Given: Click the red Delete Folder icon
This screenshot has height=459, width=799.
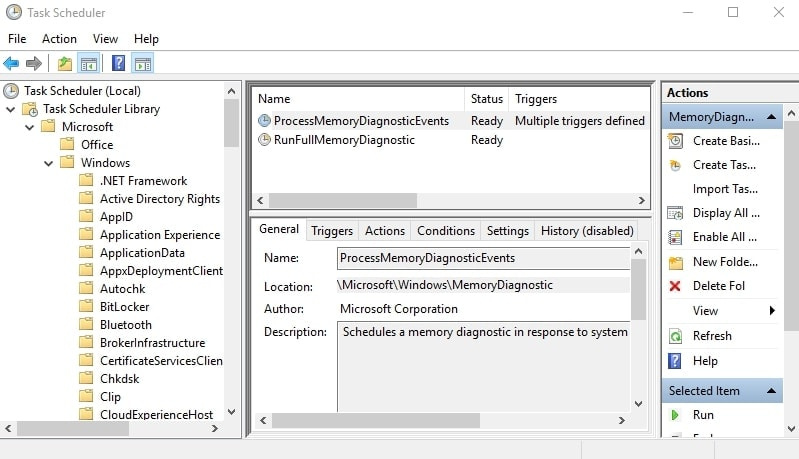Looking at the screenshot, I should (x=676, y=286).
